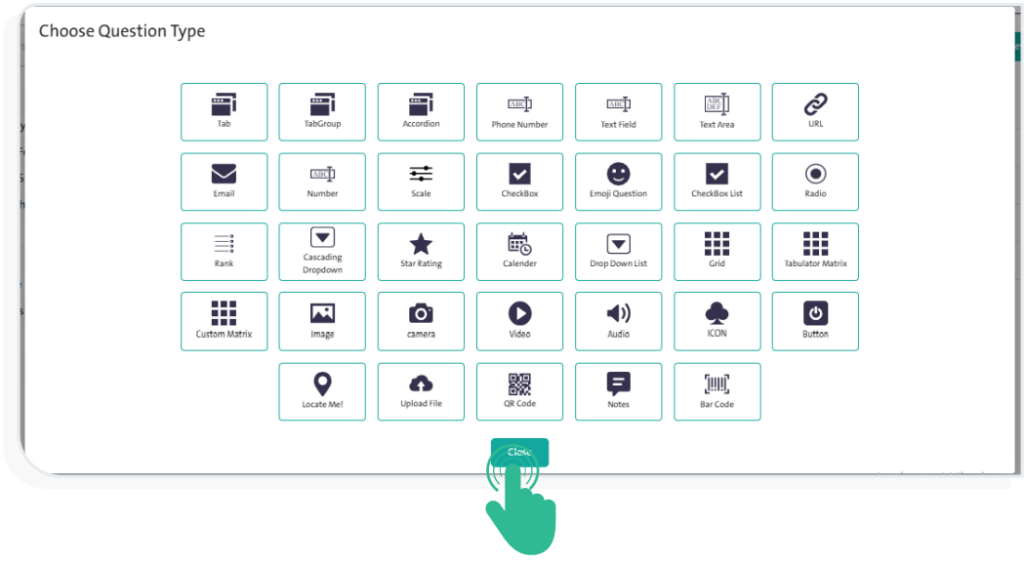Click the Close button
The width and height of the screenshot is (1024, 564).
[x=519, y=451]
